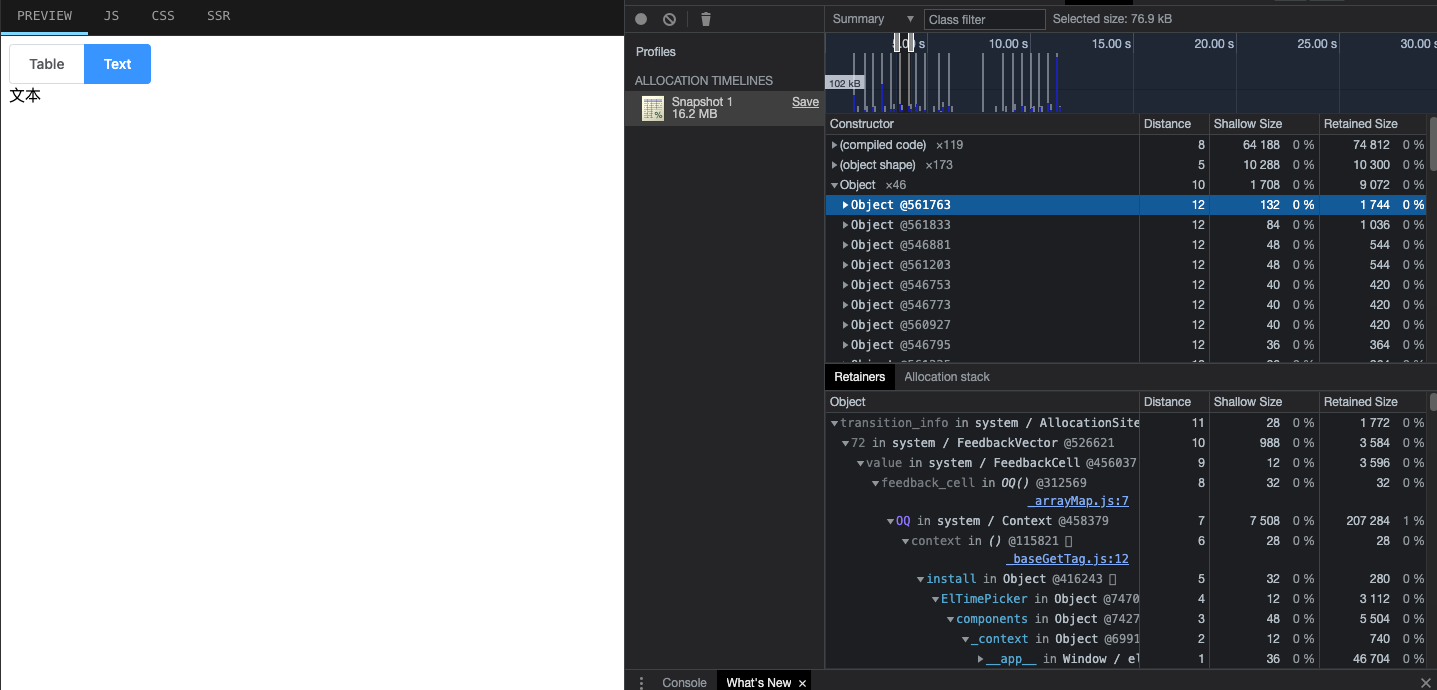1437x690 pixels.
Task: Close the What's New drawer tab
Action: pyautogui.click(x=800, y=682)
